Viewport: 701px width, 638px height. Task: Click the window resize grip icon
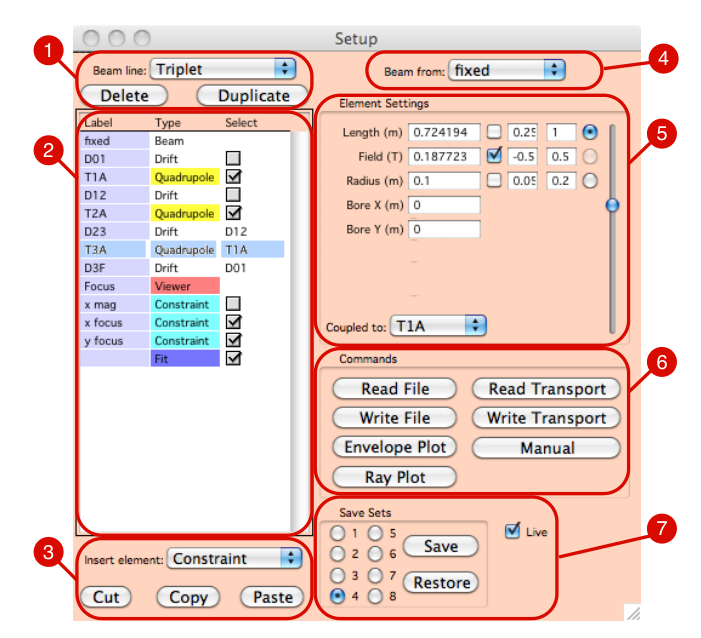point(633,613)
